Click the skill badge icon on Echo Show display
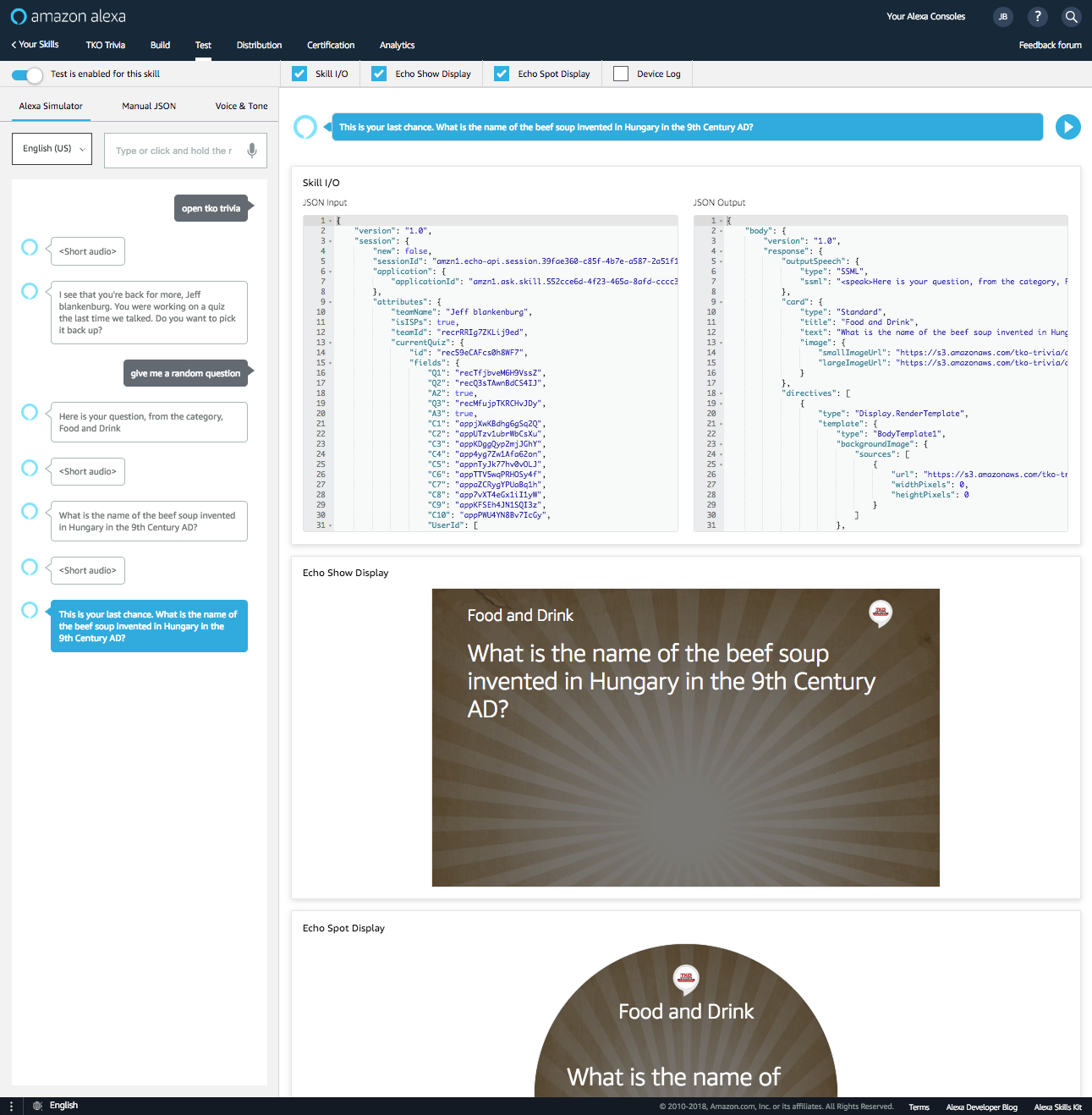The image size is (1092, 1115). [881, 612]
